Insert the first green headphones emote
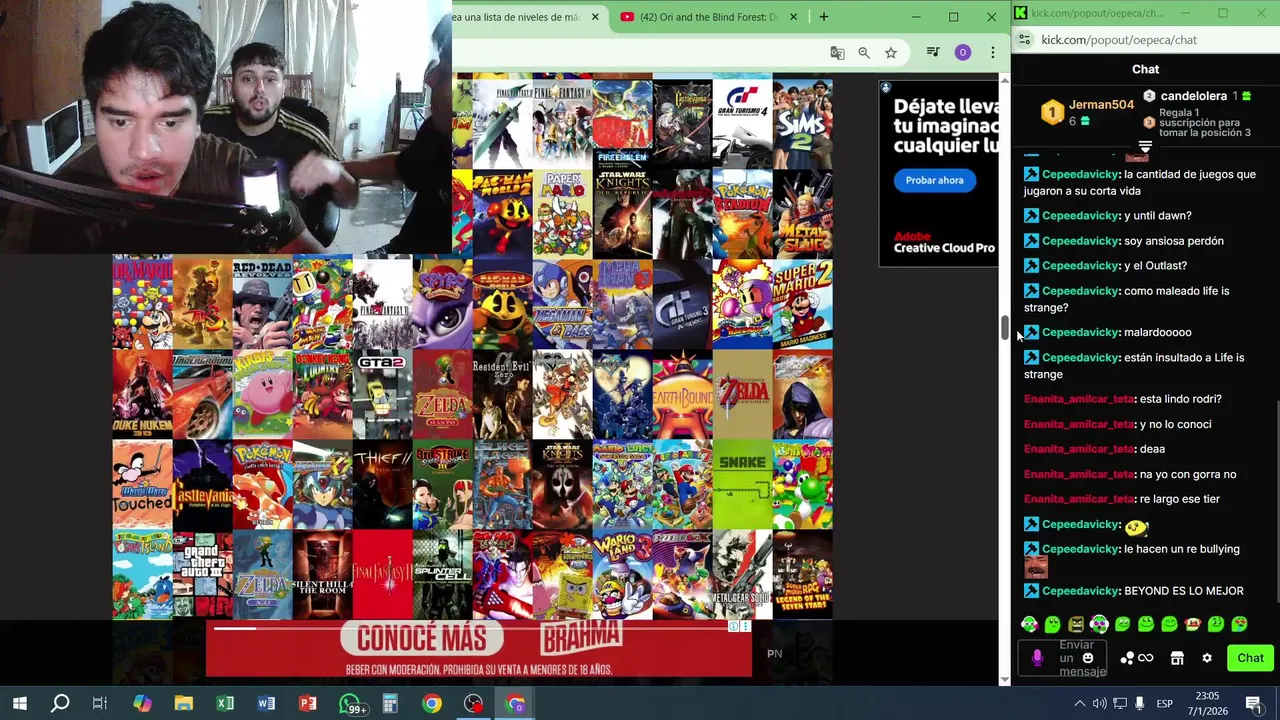Screen dimensions: 1280x720 click(1029, 624)
